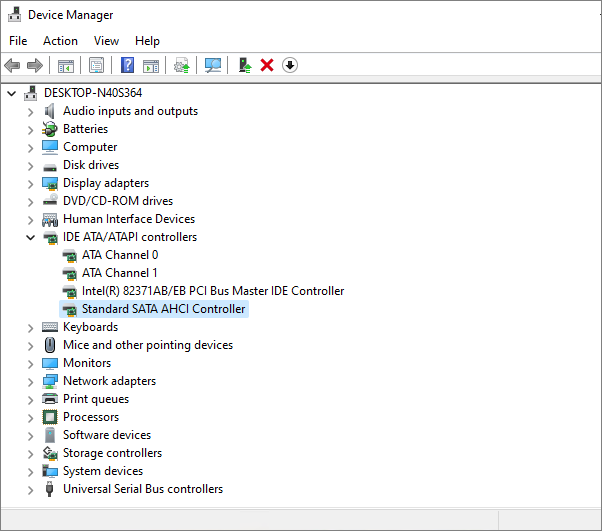Click the Update device driver icon
The height and width of the screenshot is (531, 602).
coord(243,65)
